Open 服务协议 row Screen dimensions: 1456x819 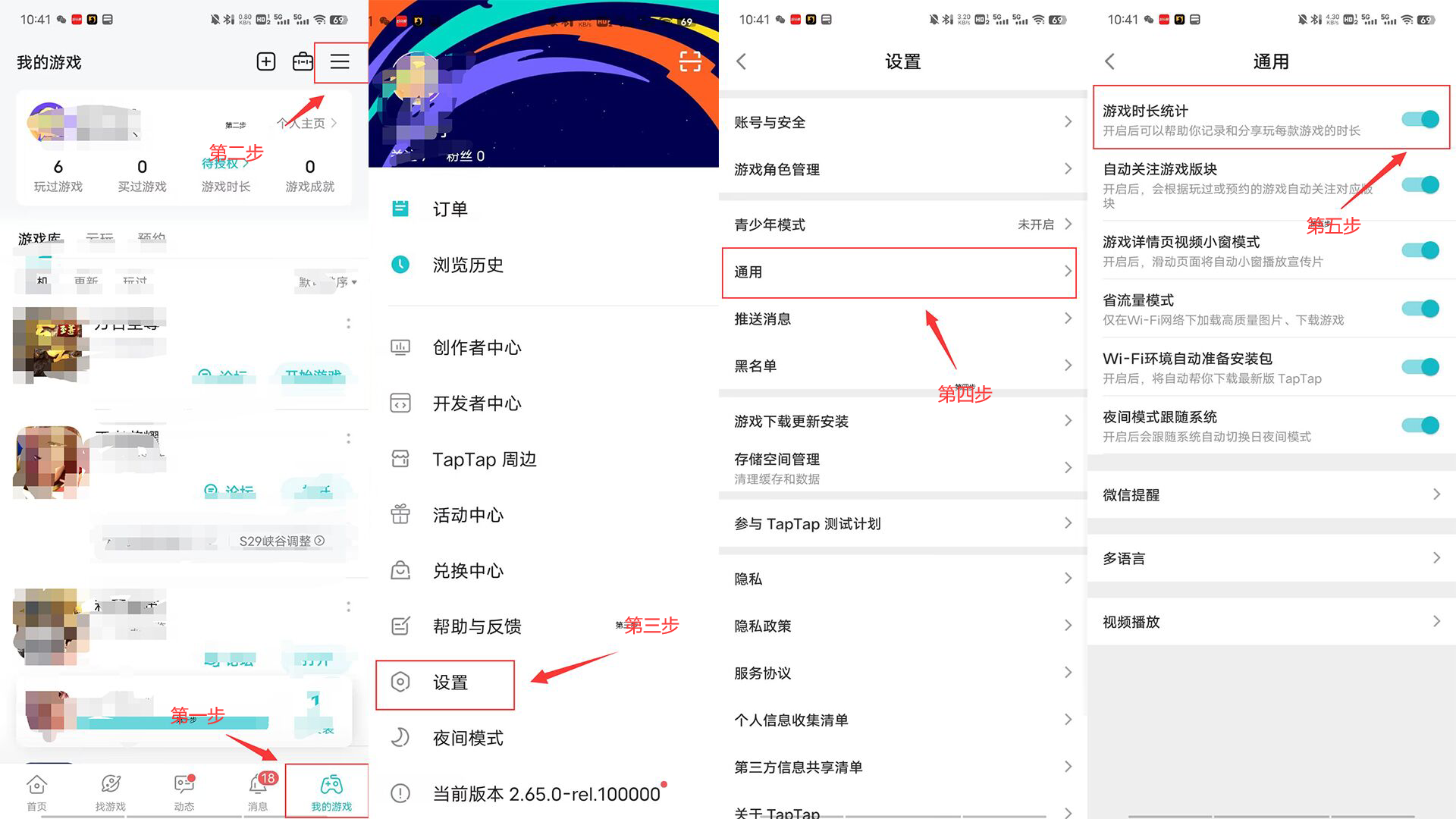click(x=903, y=673)
